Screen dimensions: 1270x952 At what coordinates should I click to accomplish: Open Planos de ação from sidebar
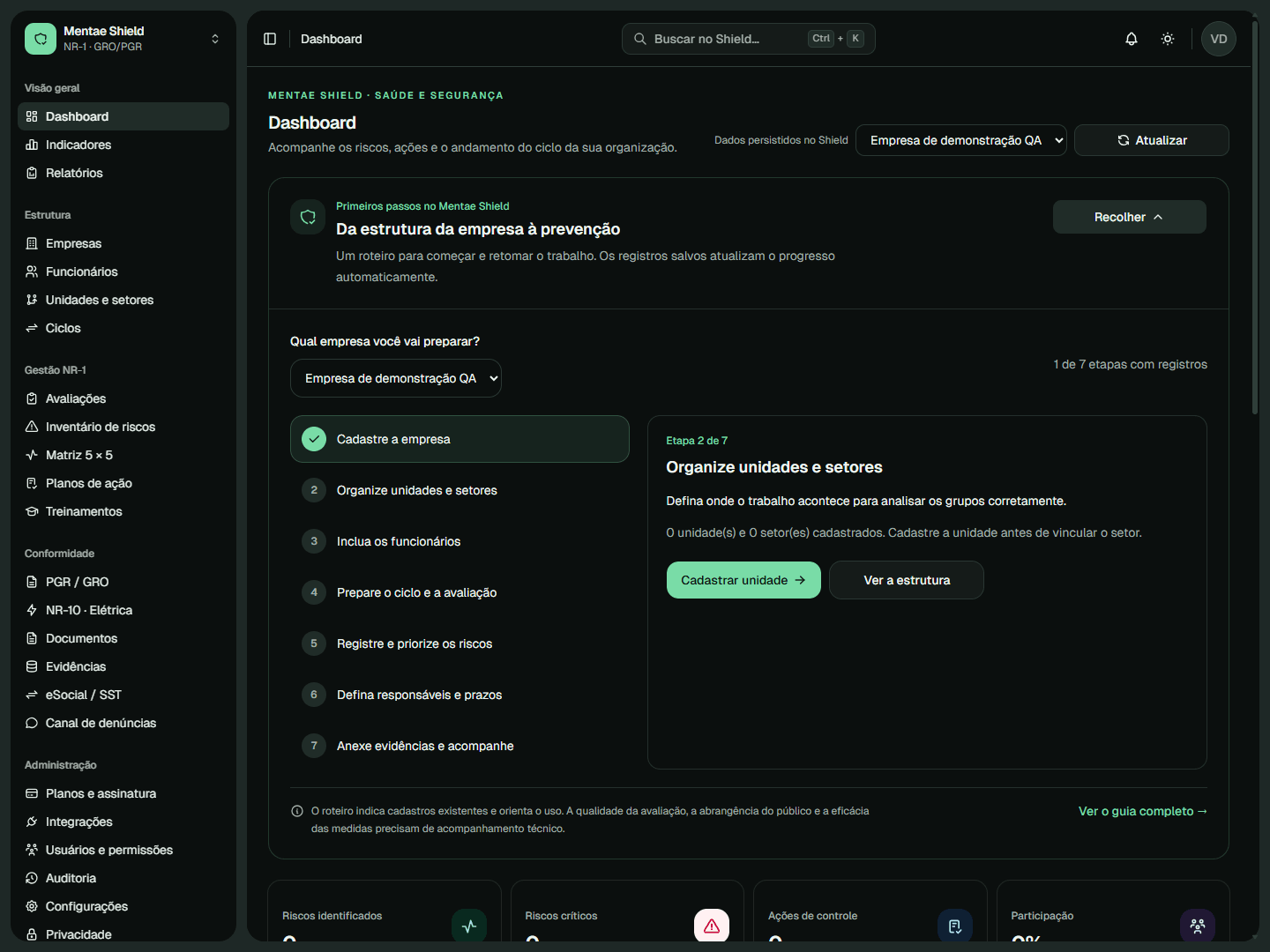point(123,483)
